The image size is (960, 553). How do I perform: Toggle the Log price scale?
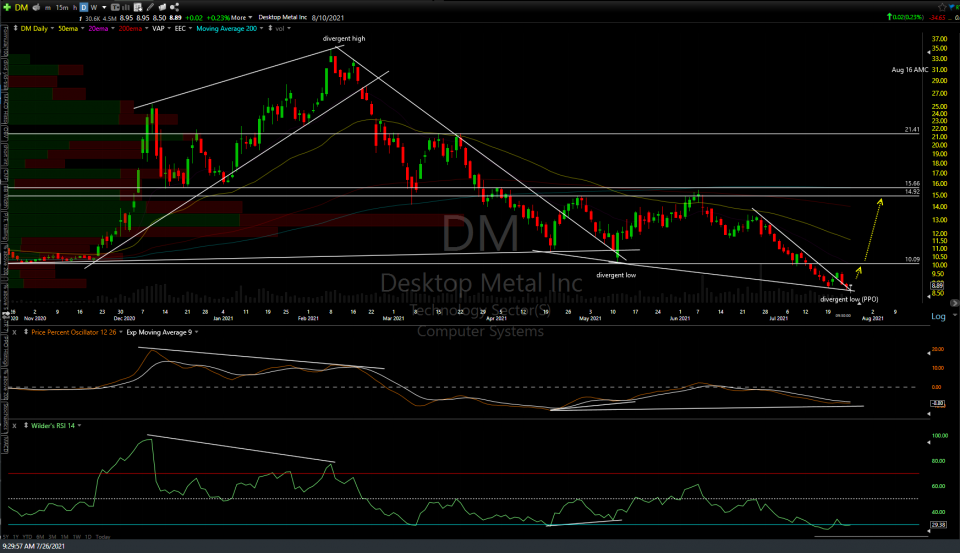938,316
